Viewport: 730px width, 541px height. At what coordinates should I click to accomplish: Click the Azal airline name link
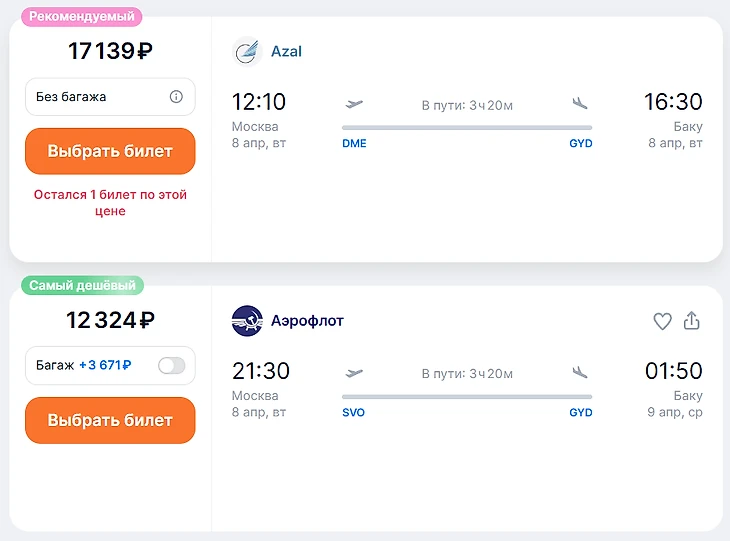[x=286, y=51]
